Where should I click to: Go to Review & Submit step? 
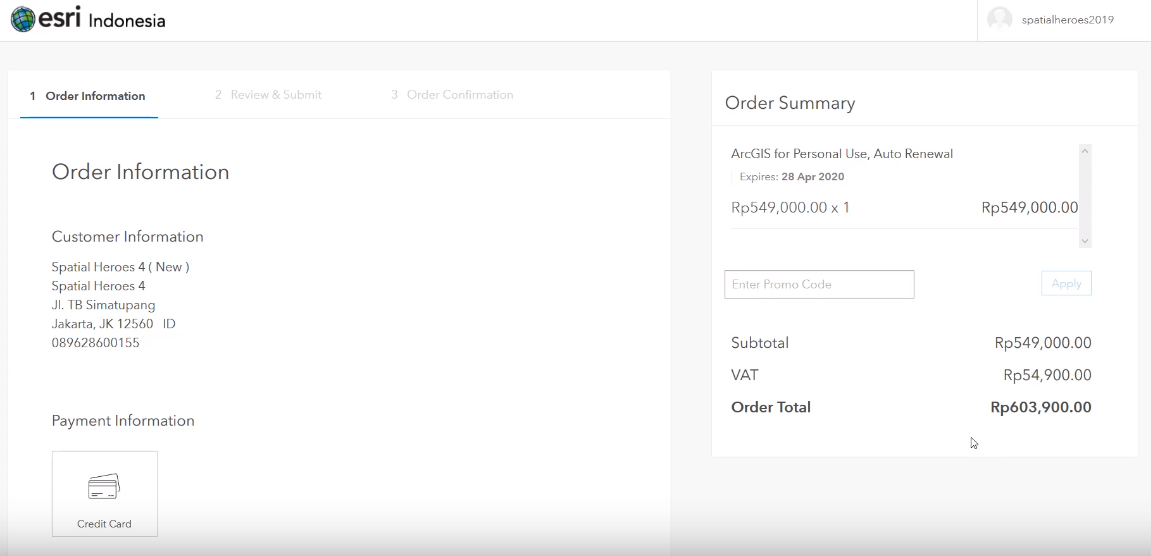[x=268, y=95]
